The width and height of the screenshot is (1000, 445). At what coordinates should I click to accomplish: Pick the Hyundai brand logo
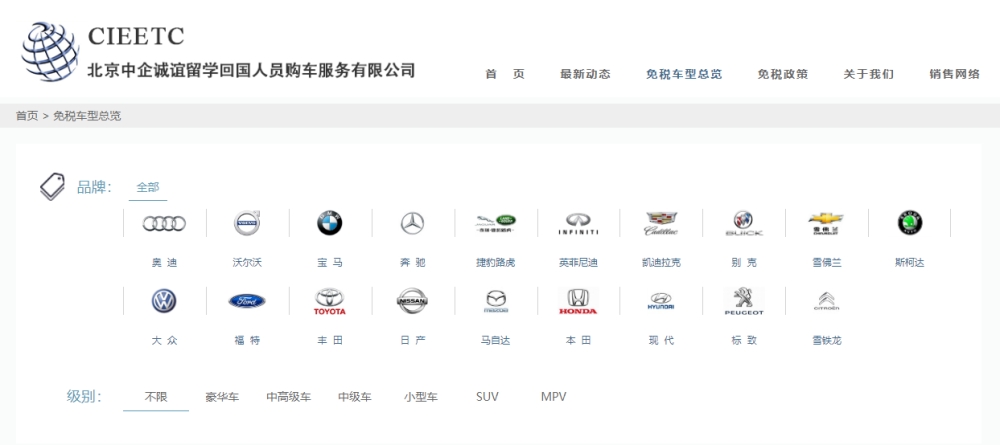pos(661,301)
